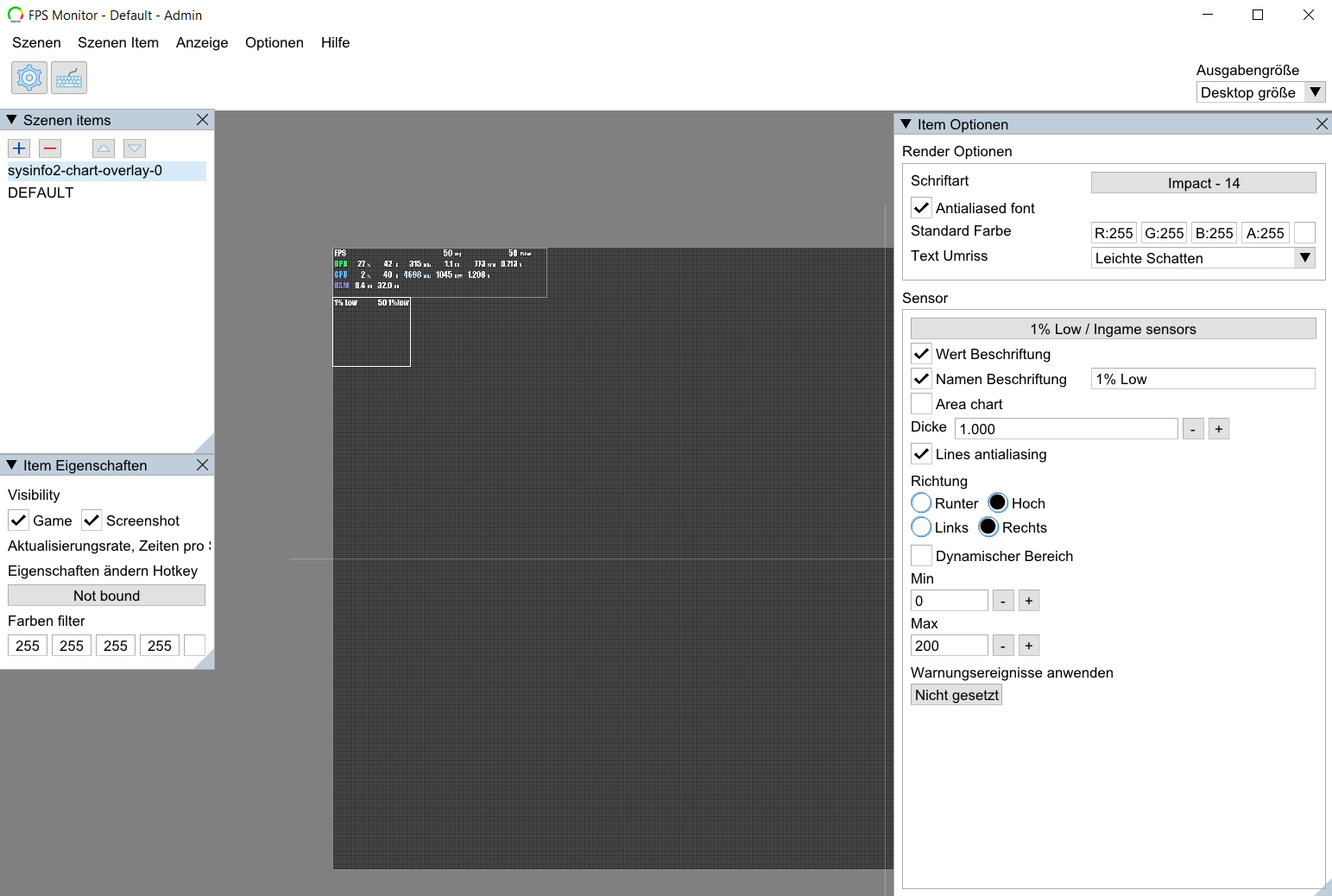1332x896 pixels.
Task: Select the sysinfo2-chart-overlay-0 scene item
Action: click(x=107, y=171)
